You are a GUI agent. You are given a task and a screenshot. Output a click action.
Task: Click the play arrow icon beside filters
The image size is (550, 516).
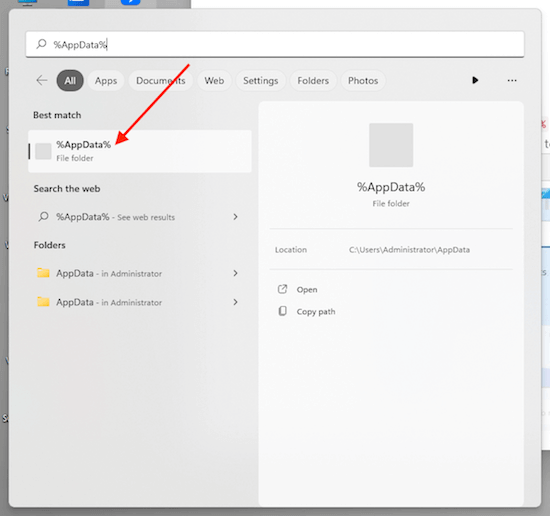coord(475,80)
